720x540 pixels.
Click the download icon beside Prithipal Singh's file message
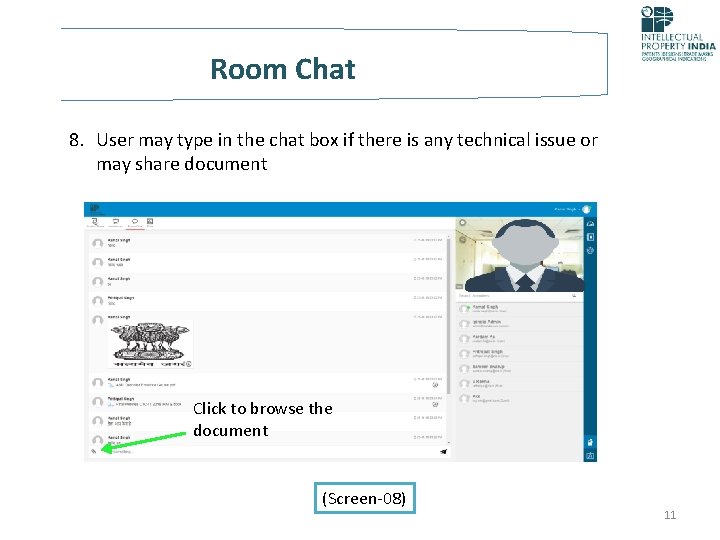435,405
